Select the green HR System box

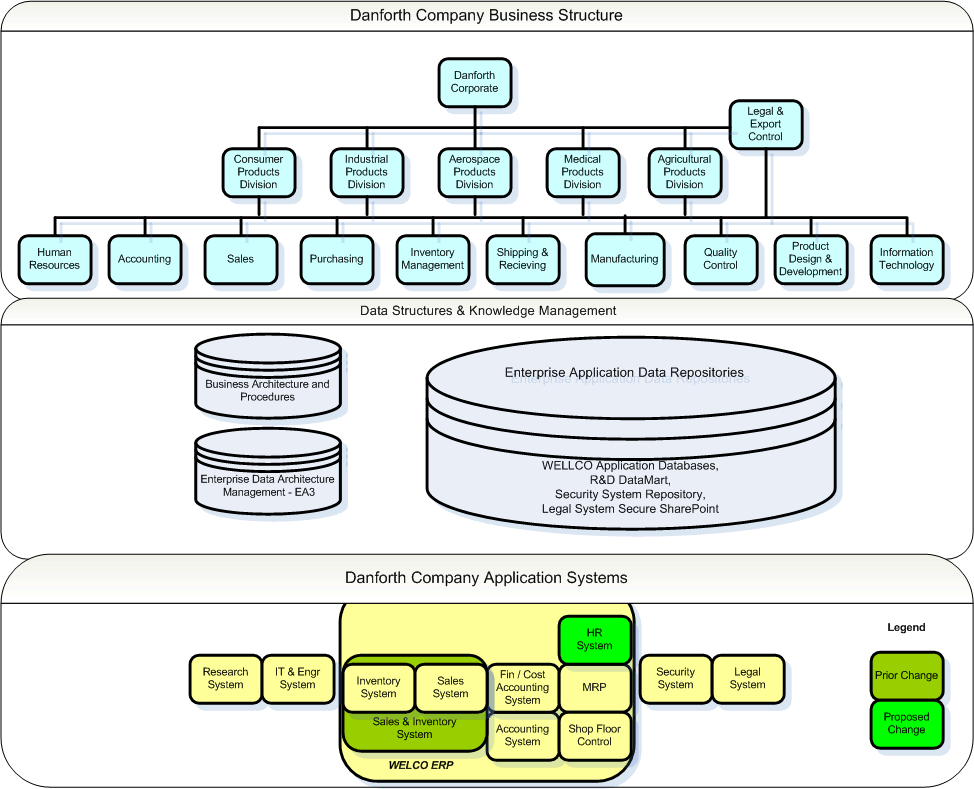pos(594,639)
